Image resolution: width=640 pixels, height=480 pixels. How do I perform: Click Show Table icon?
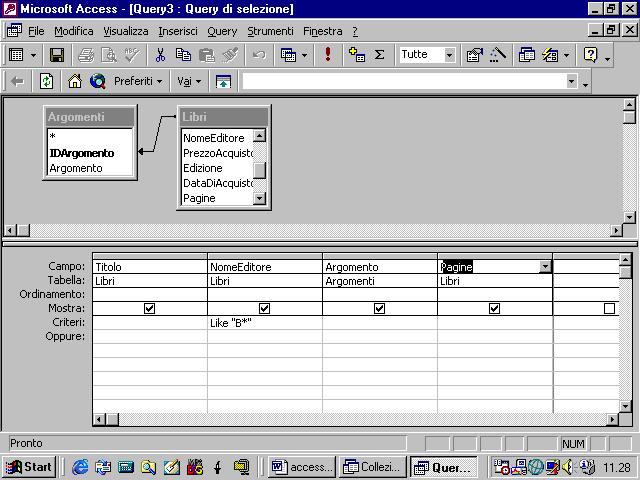[356, 55]
